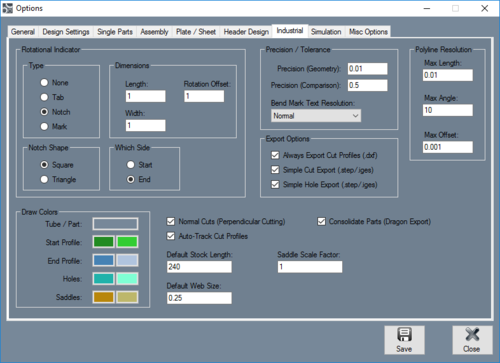500x363 pixels.
Task: Pick the Tube / Part color swatch
Action: 115,224
